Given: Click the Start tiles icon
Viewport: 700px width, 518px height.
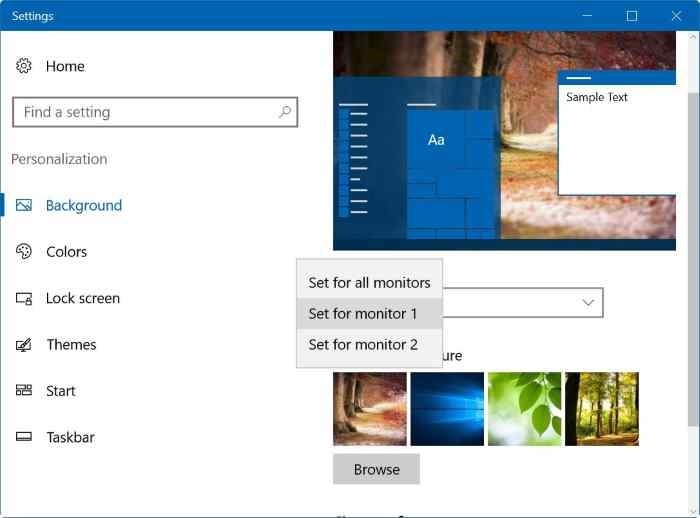Looking at the screenshot, I should pyautogui.click(x=24, y=390).
